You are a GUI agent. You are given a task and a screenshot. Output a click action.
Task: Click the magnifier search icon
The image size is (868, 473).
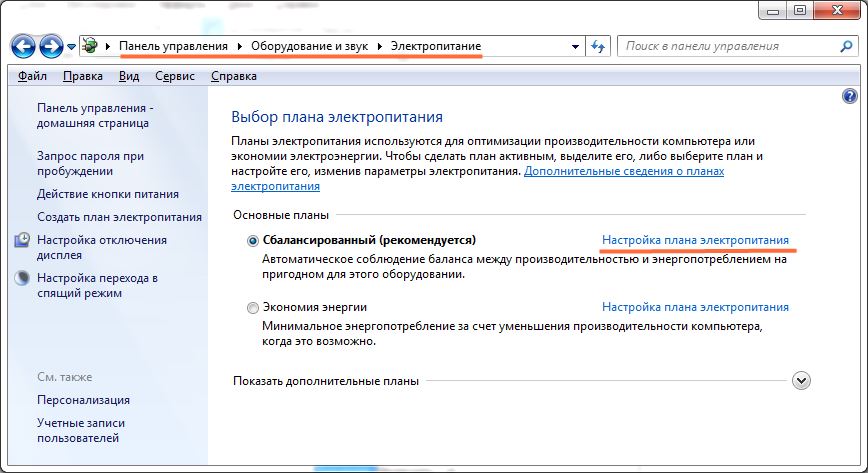(x=846, y=47)
